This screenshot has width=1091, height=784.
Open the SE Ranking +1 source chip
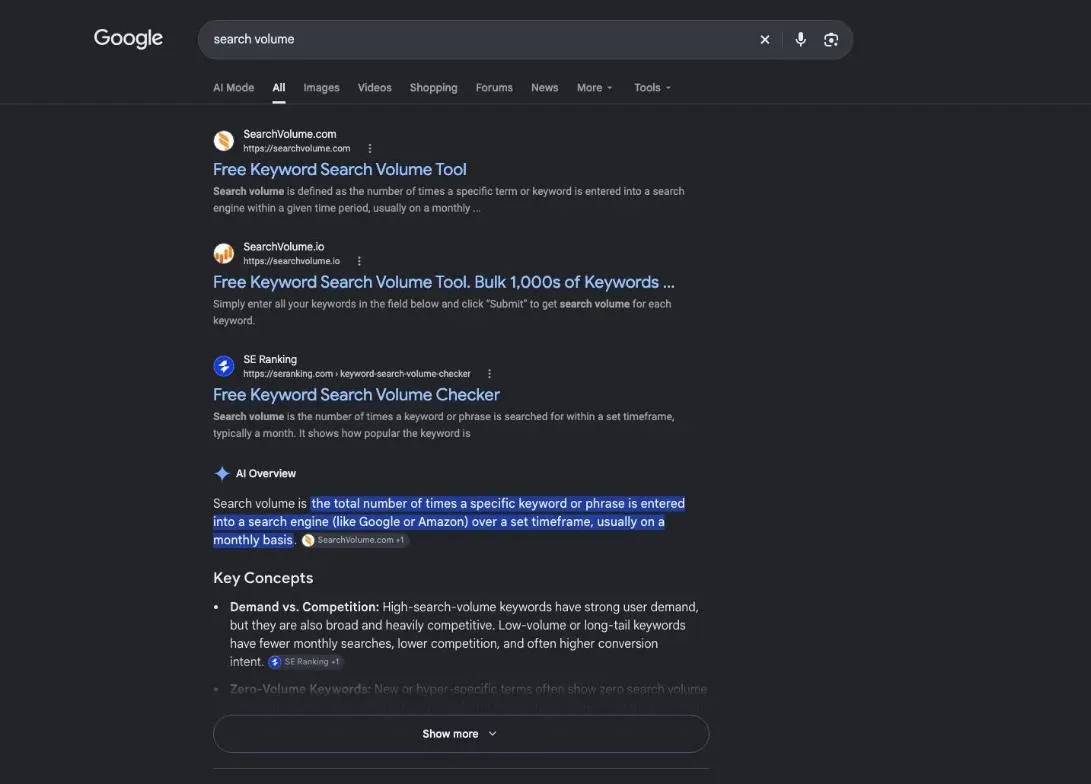click(x=306, y=662)
